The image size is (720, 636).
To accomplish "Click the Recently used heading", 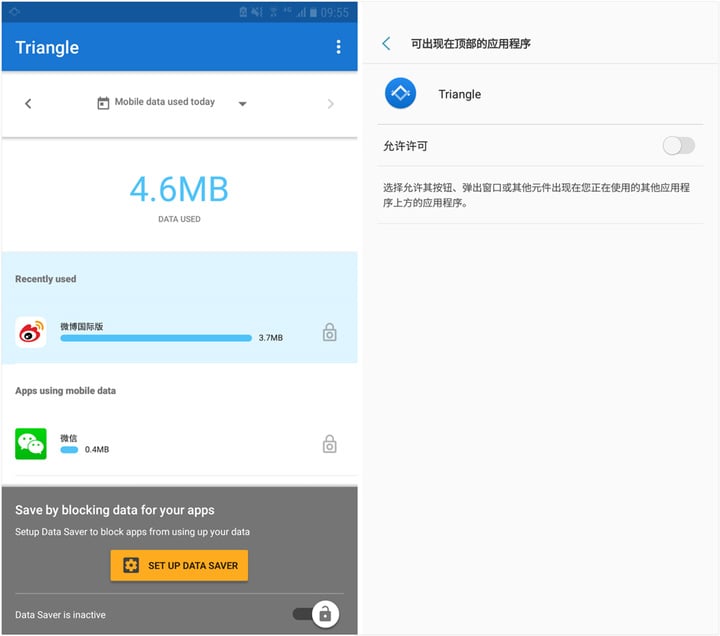I will [45, 279].
